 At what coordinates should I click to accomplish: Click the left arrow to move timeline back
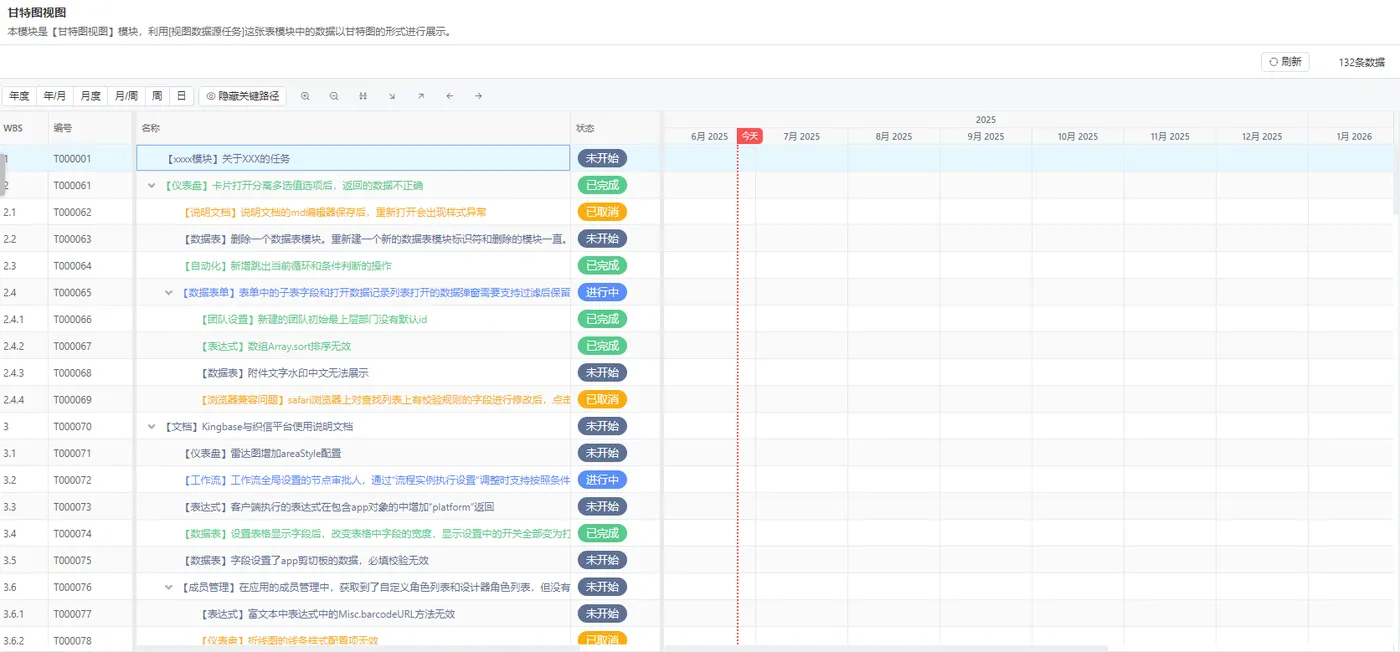point(450,96)
